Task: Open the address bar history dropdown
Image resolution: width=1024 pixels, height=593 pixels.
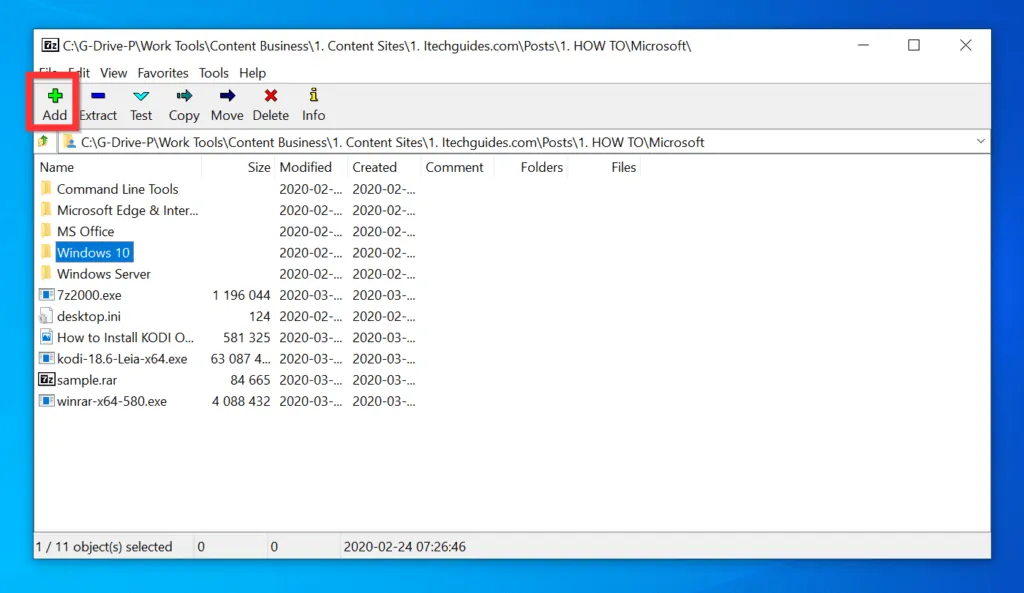Action: coord(979,141)
